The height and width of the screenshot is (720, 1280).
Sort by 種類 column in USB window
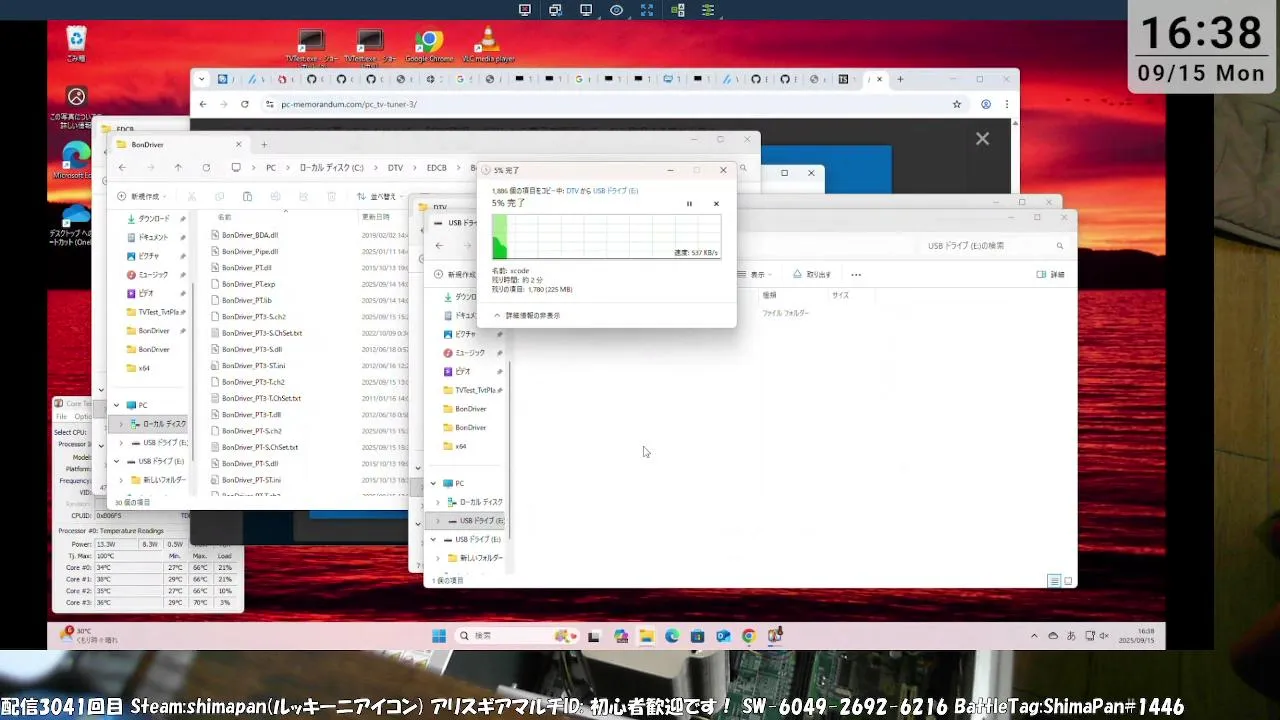[770, 295]
